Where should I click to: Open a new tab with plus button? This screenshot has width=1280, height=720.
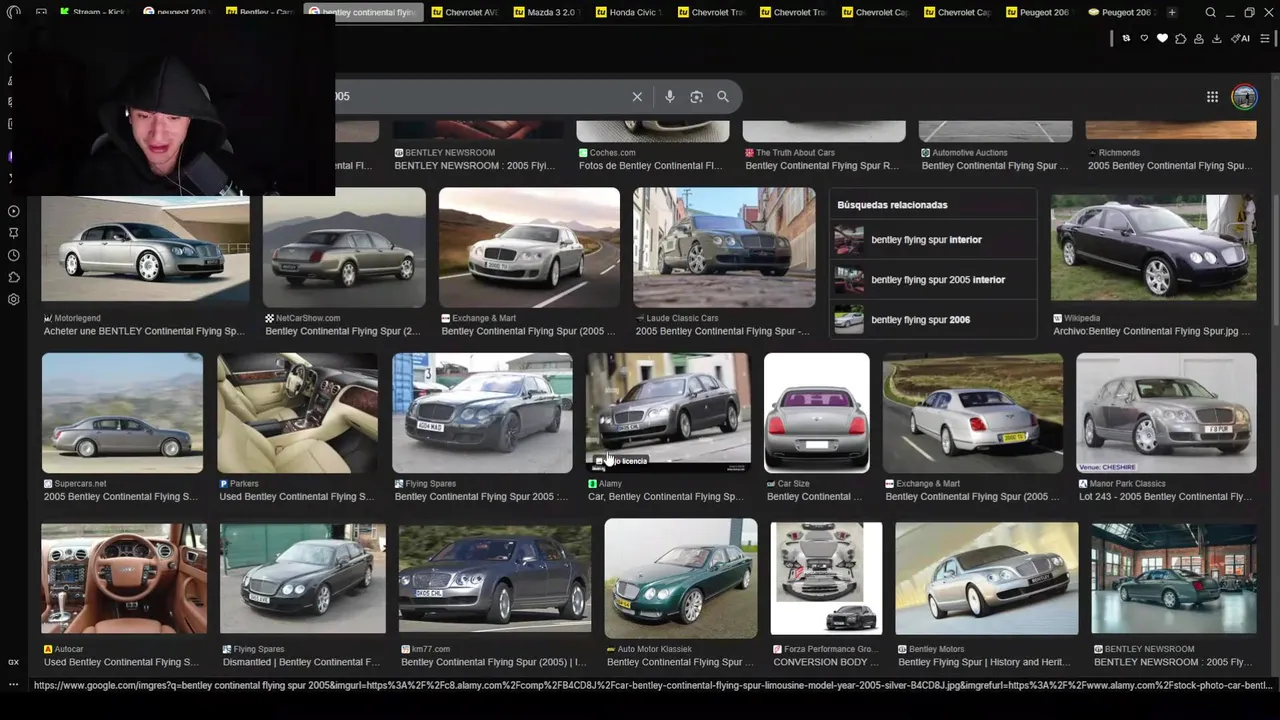[x=1171, y=12]
